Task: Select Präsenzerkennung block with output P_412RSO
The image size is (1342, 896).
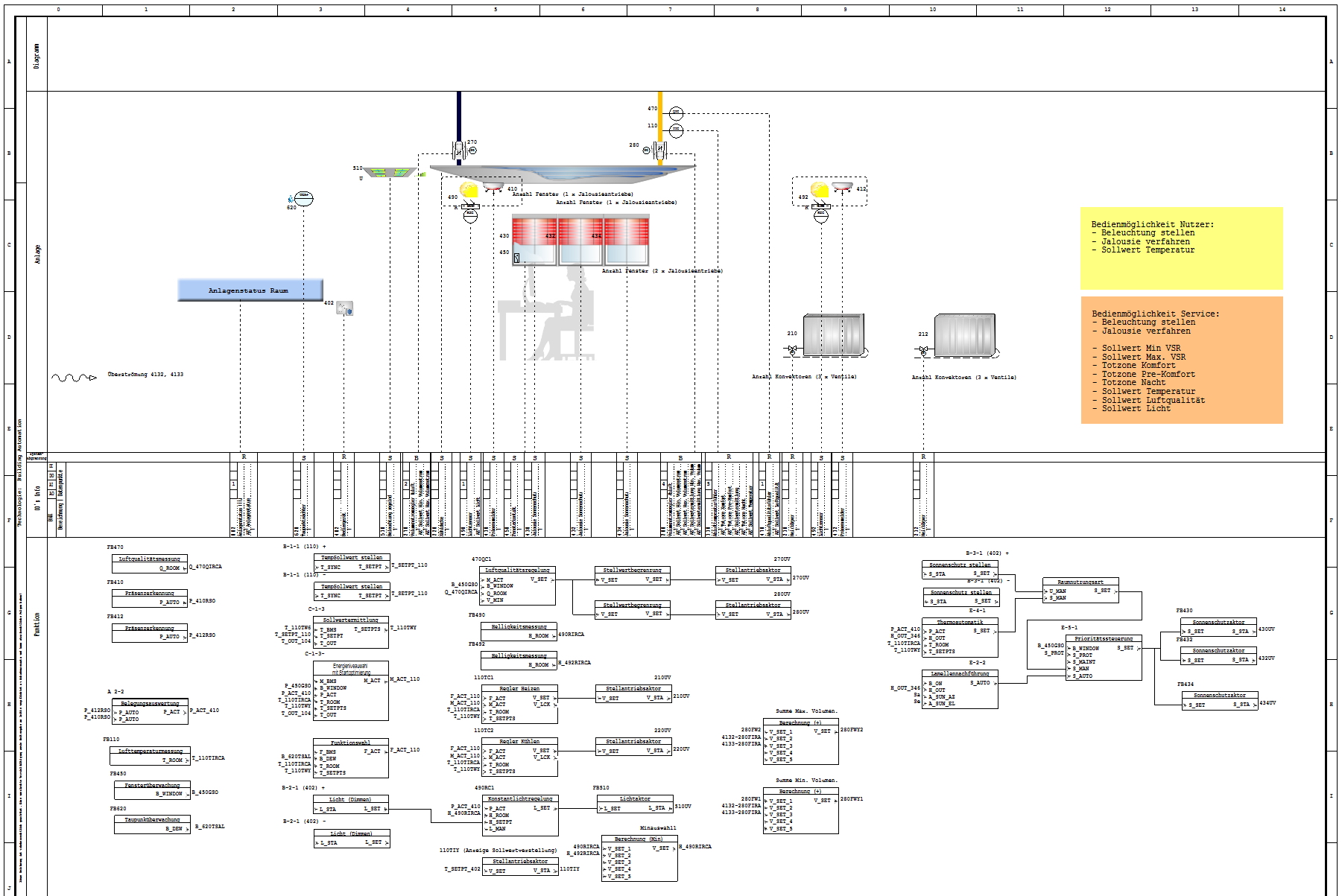Action: click(x=149, y=632)
